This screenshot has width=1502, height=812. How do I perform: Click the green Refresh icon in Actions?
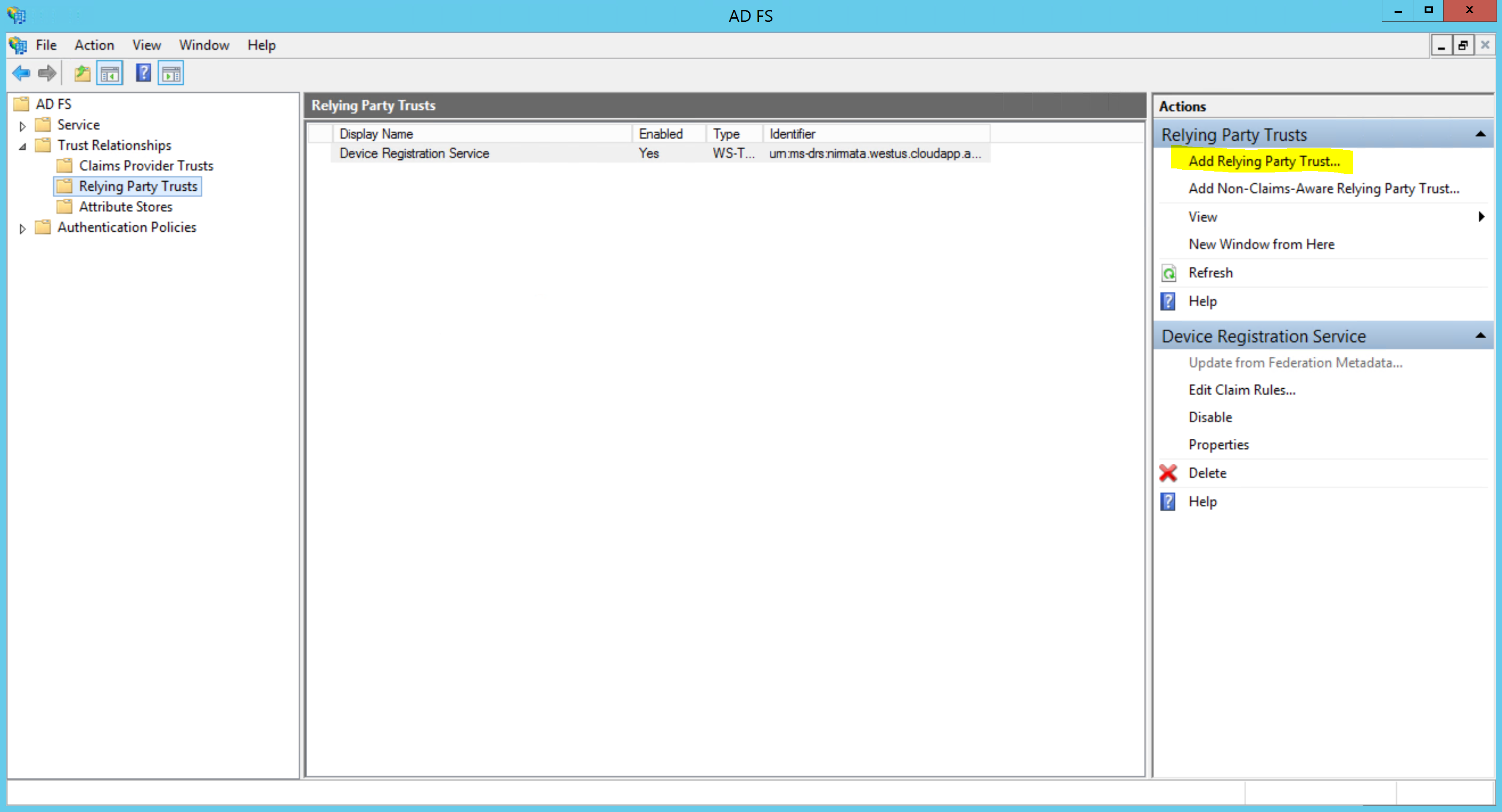point(1168,273)
